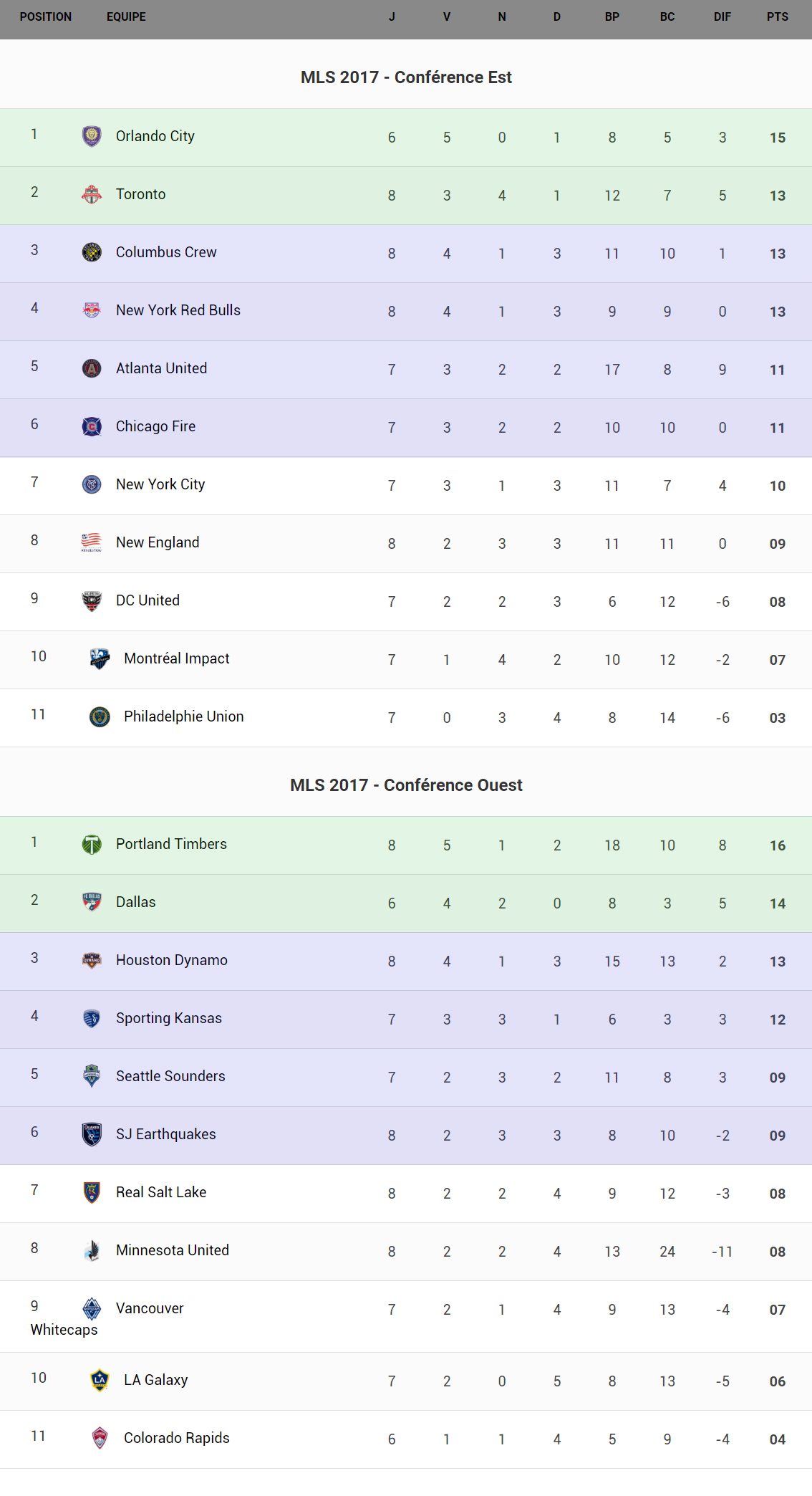Screen dimensions: 812x1496
Task: Click the Orlando City team logo
Action: [x=92, y=136]
